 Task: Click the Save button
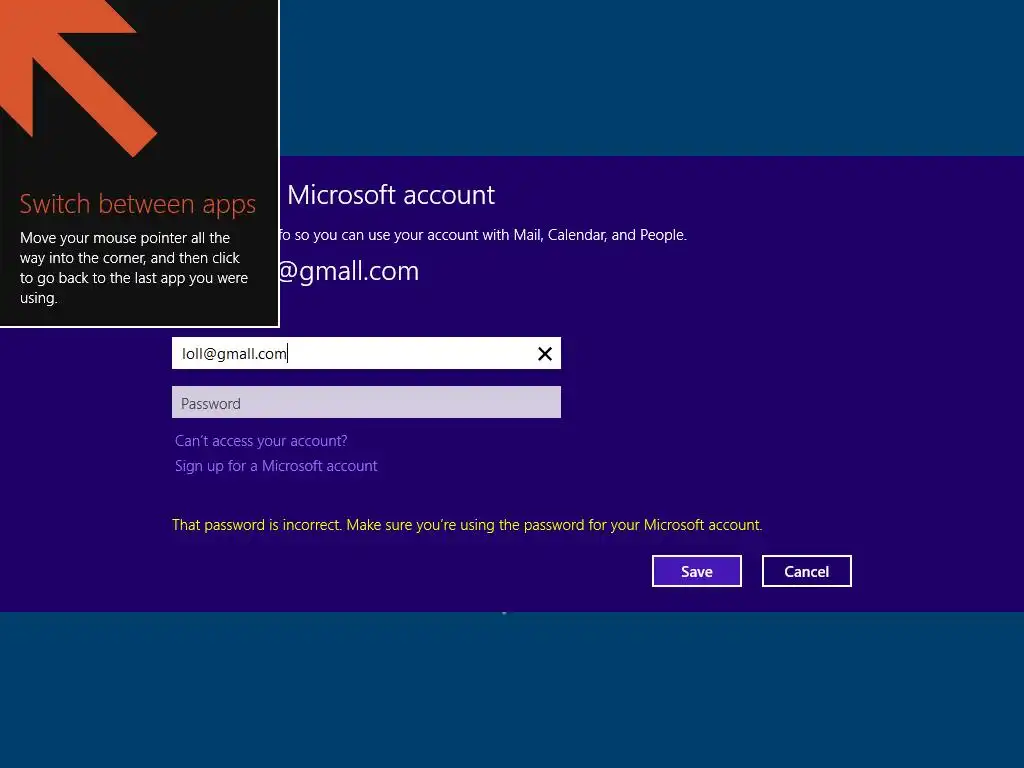(x=697, y=571)
